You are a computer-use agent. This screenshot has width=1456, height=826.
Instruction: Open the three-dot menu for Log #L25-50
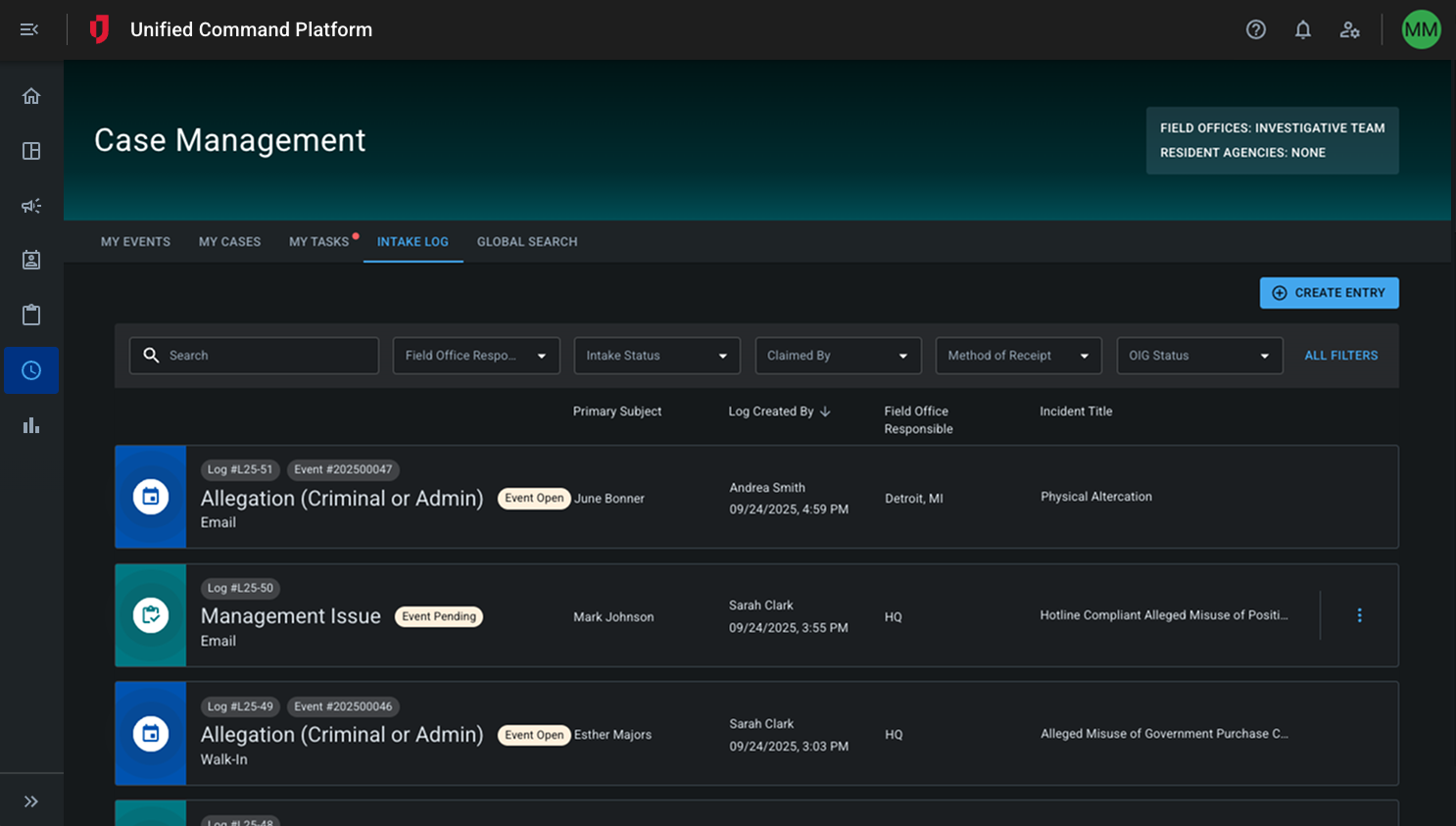[x=1359, y=615]
